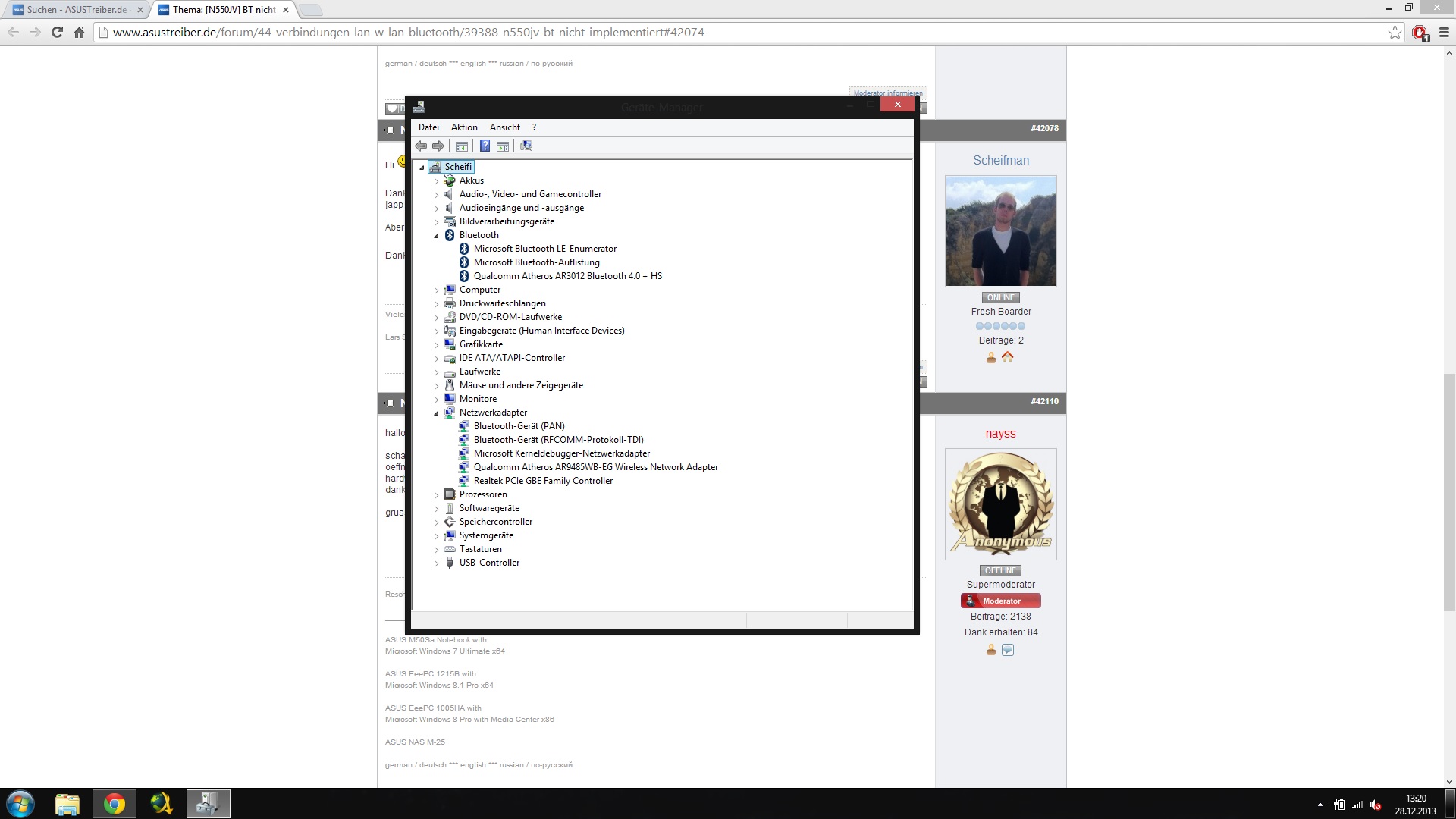Click the Druckwarteschlangen printer icon
This screenshot has width=1456, height=819.
[x=450, y=303]
